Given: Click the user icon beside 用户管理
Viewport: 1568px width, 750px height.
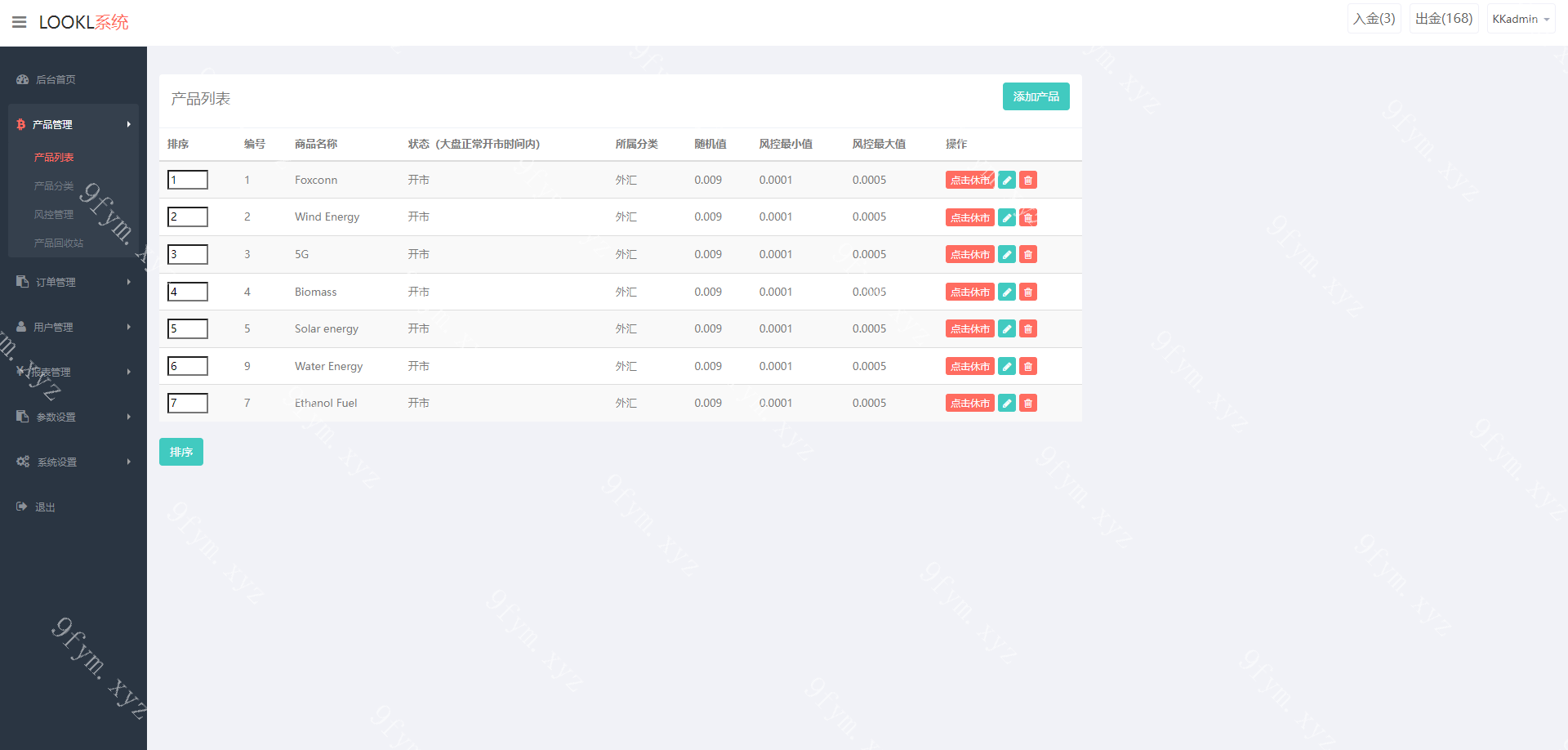Looking at the screenshot, I should point(21,327).
